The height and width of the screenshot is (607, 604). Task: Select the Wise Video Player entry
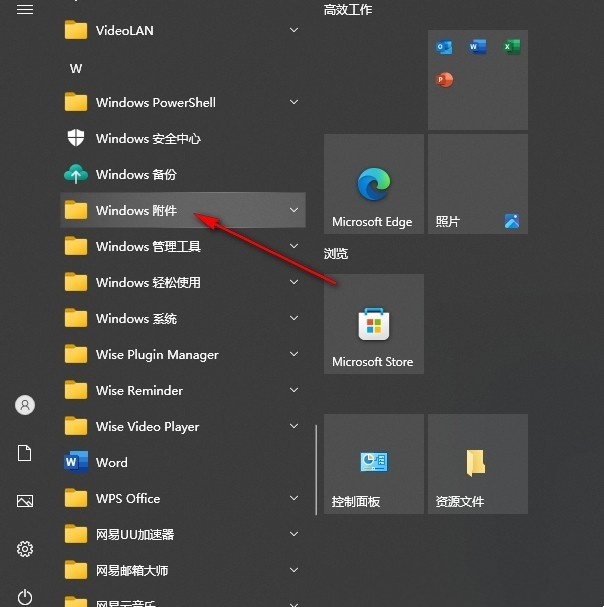(183, 426)
